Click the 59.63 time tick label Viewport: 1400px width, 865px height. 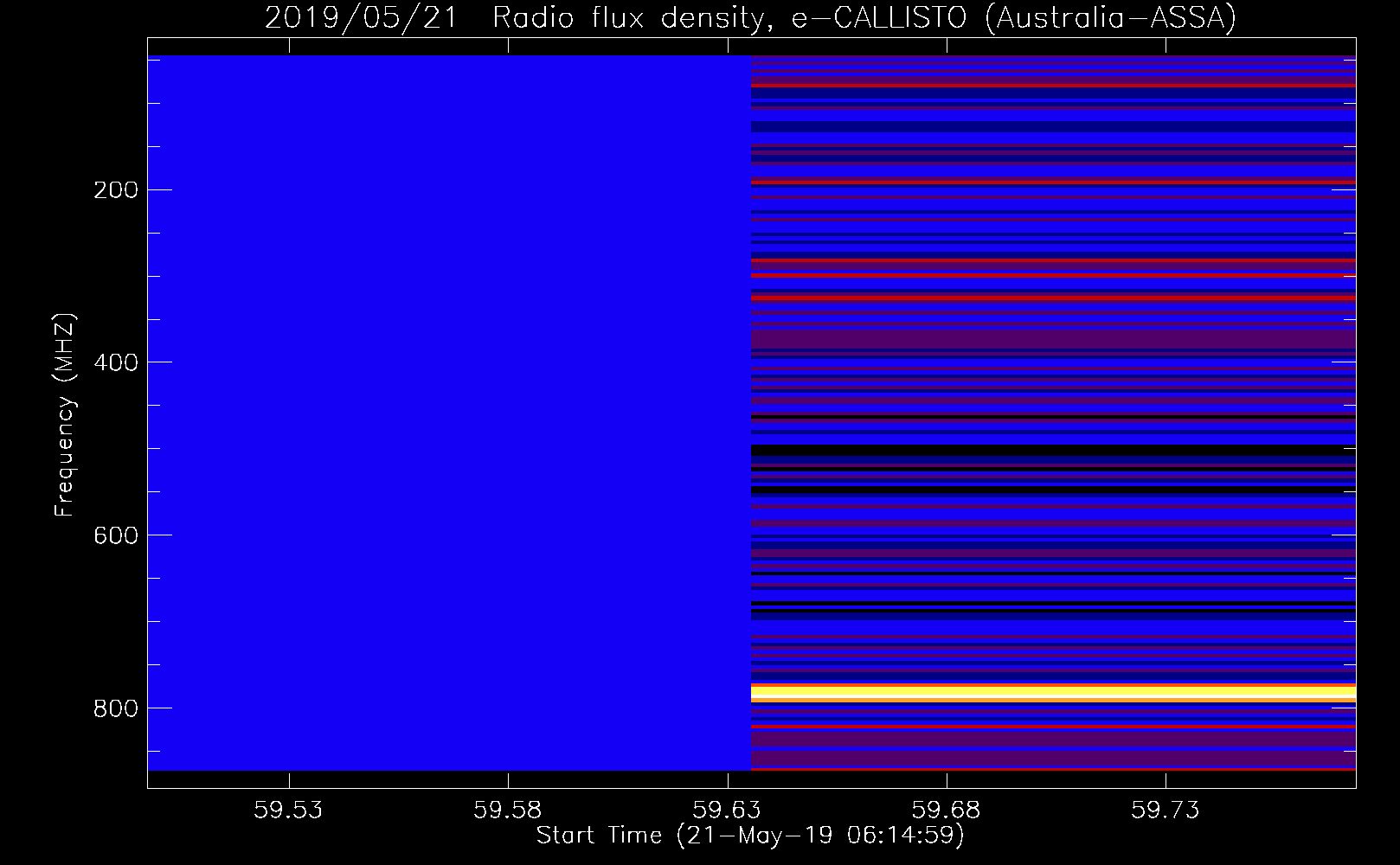click(x=727, y=811)
